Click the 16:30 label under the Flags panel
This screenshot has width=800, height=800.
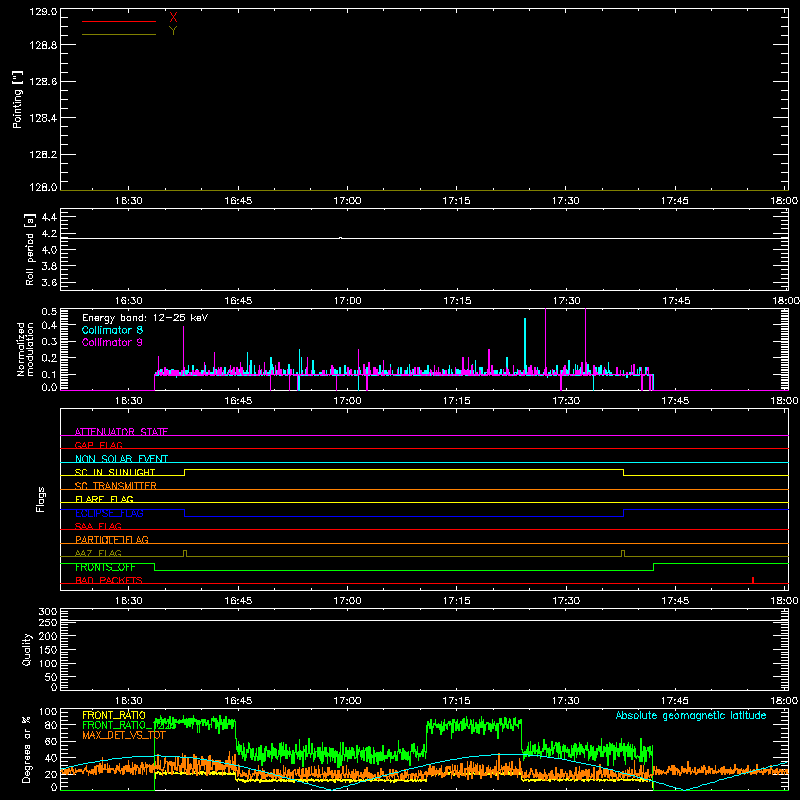129,601
